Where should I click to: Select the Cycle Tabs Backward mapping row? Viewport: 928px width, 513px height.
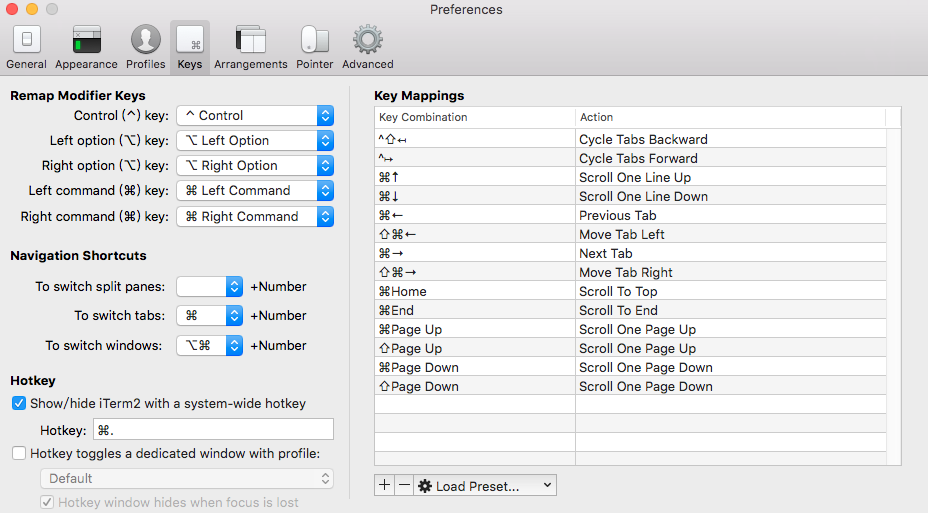[x=630, y=139]
